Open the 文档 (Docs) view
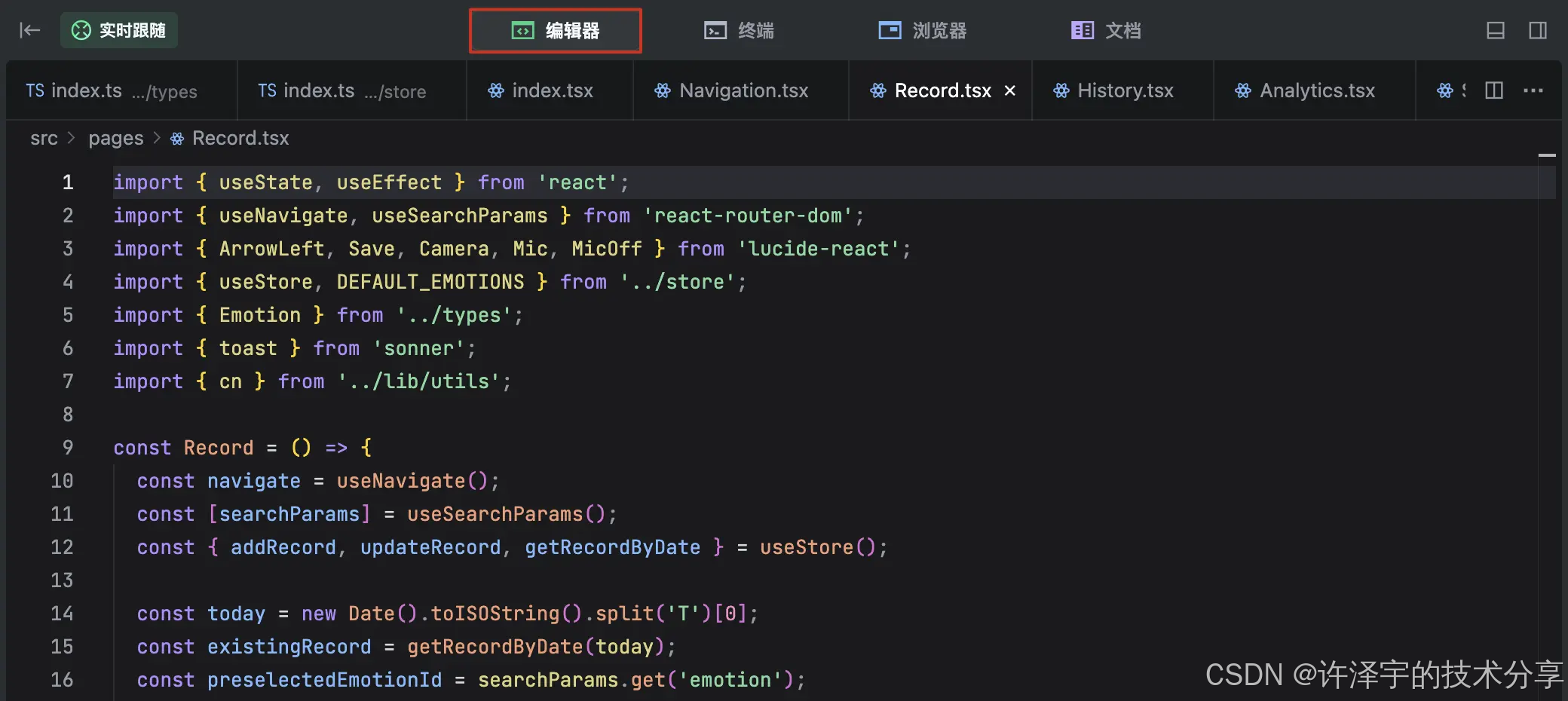This screenshot has height=701, width=1568. click(1104, 30)
